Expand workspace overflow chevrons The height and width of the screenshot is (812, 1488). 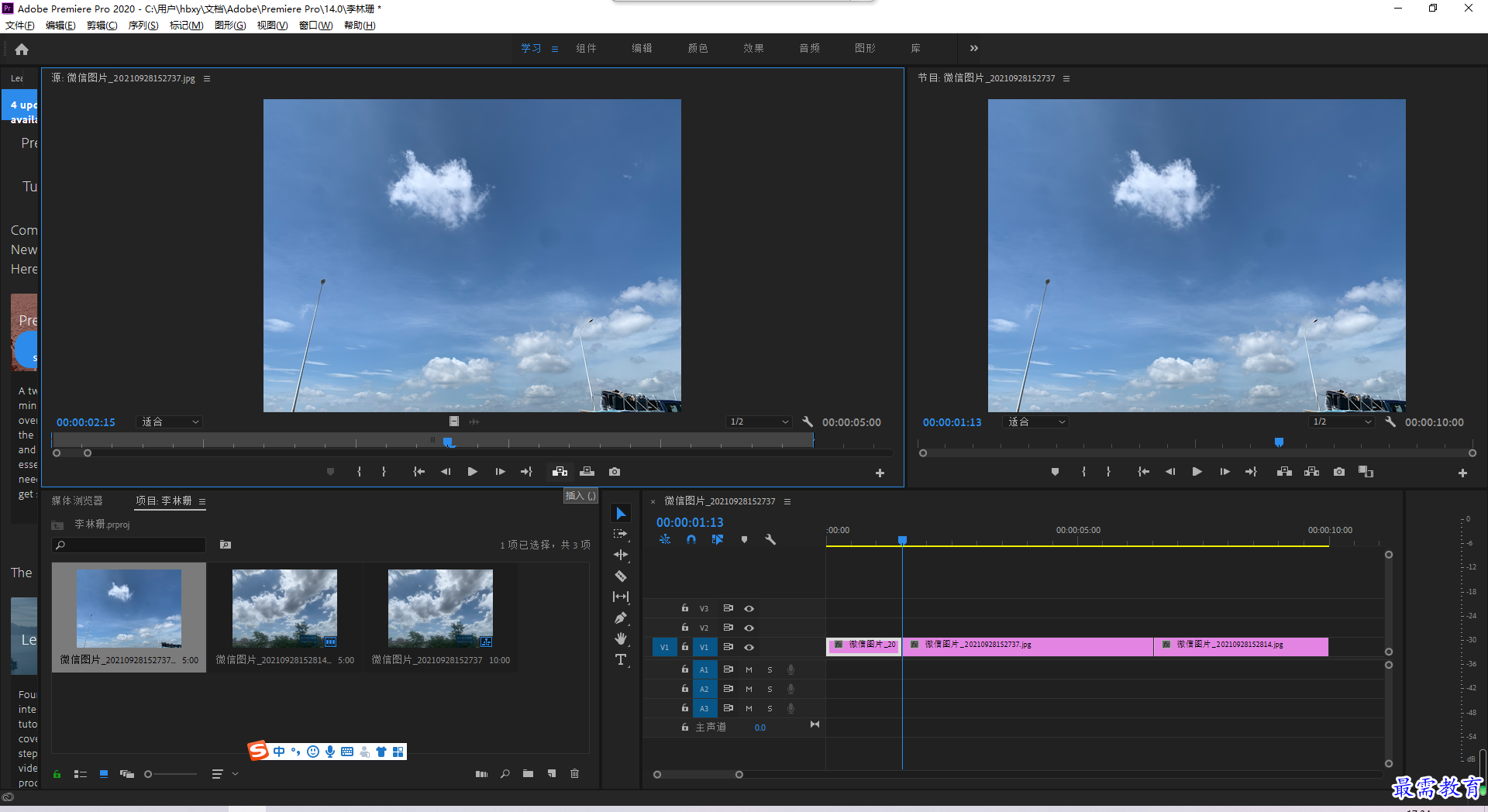tap(973, 48)
